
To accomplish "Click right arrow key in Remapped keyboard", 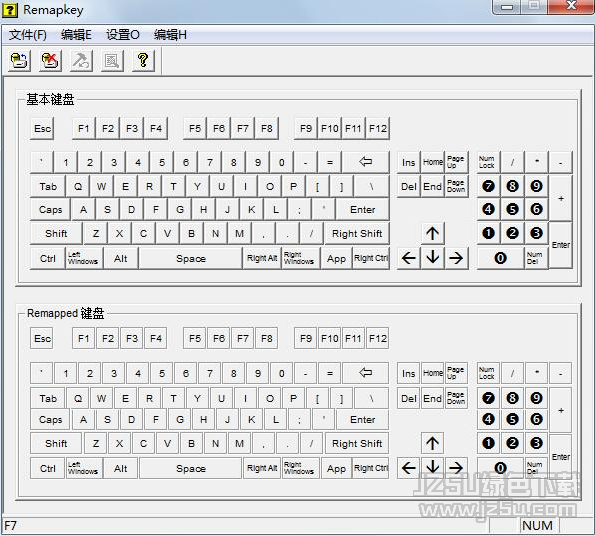I will click(456, 468).
